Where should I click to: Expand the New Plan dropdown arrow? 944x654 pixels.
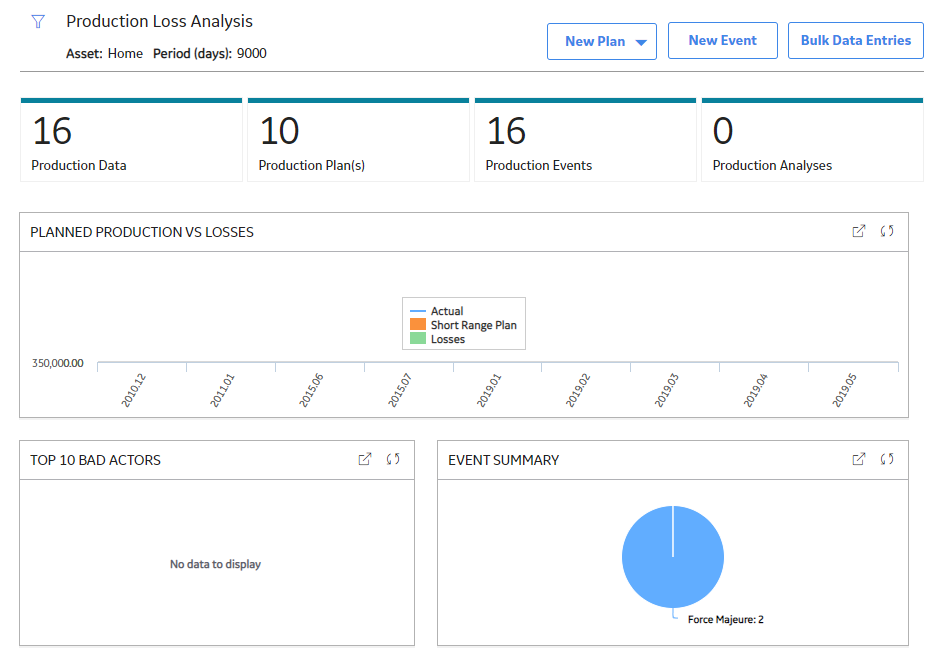pyautogui.click(x=641, y=42)
